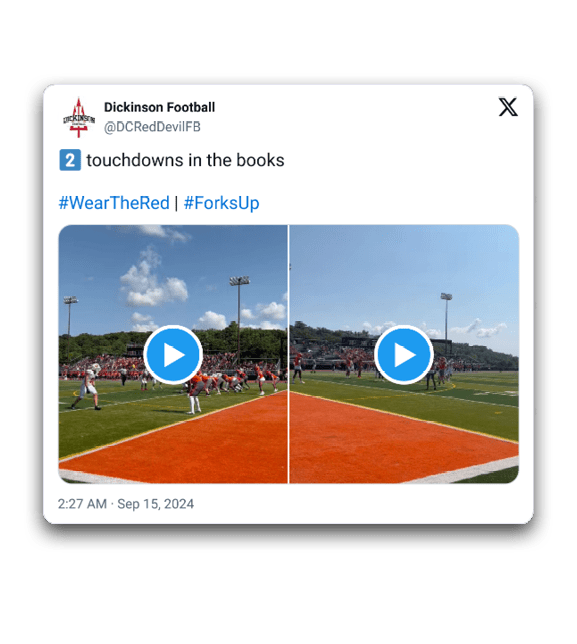Play the right touchdown video
Screen dimensions: 577x644
(x=404, y=355)
